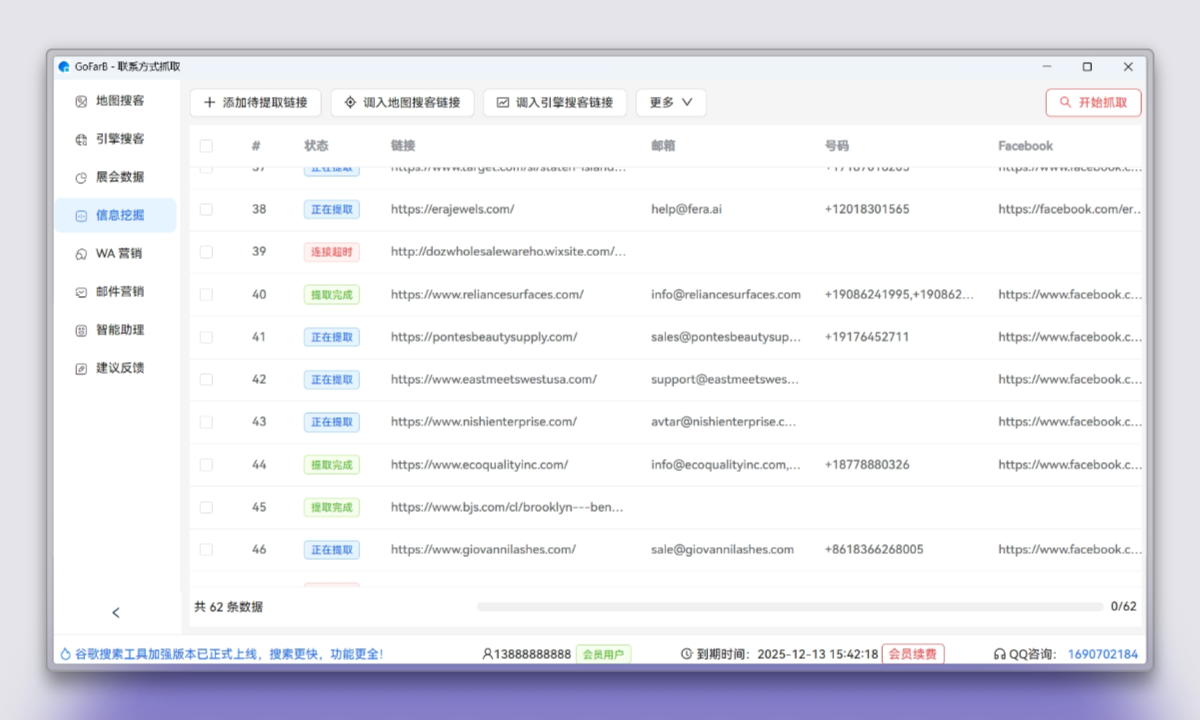
Task: Click the https://www.ecoqualityinc.com/ link cell
Action: point(479,465)
